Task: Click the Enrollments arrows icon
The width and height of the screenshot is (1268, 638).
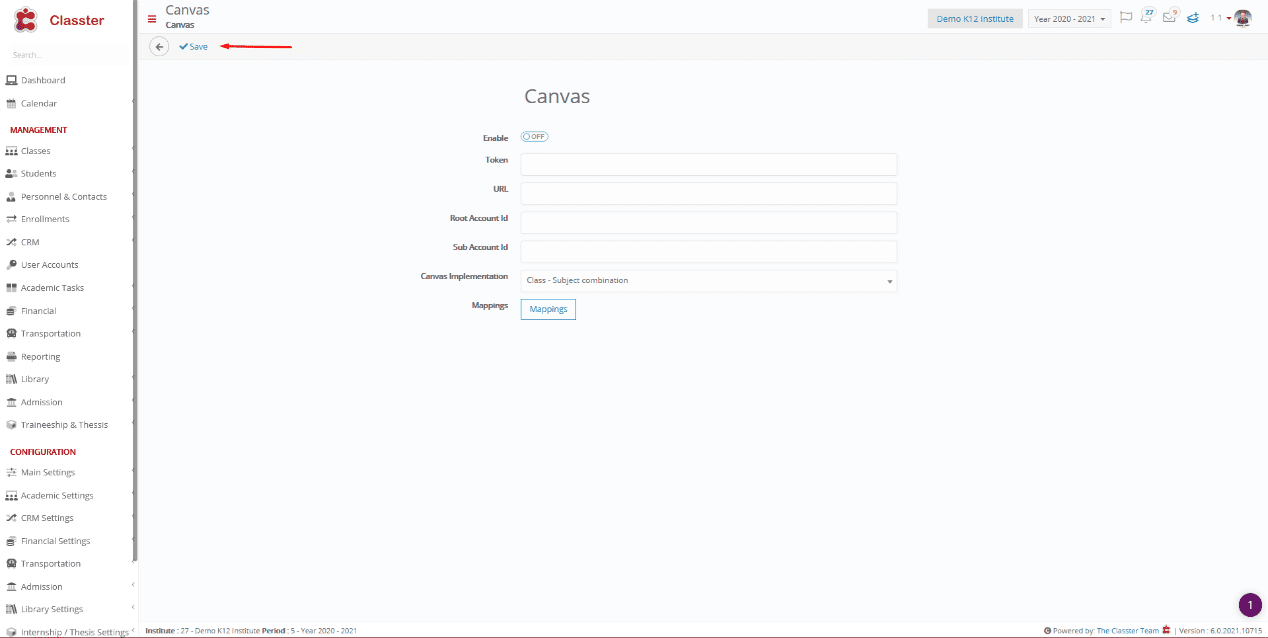Action: (x=12, y=219)
